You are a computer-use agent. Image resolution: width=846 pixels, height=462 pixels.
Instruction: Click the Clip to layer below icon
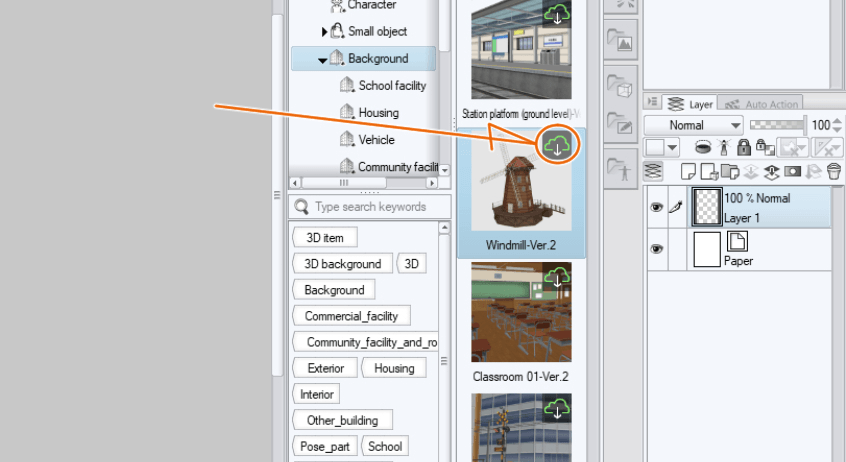703,147
